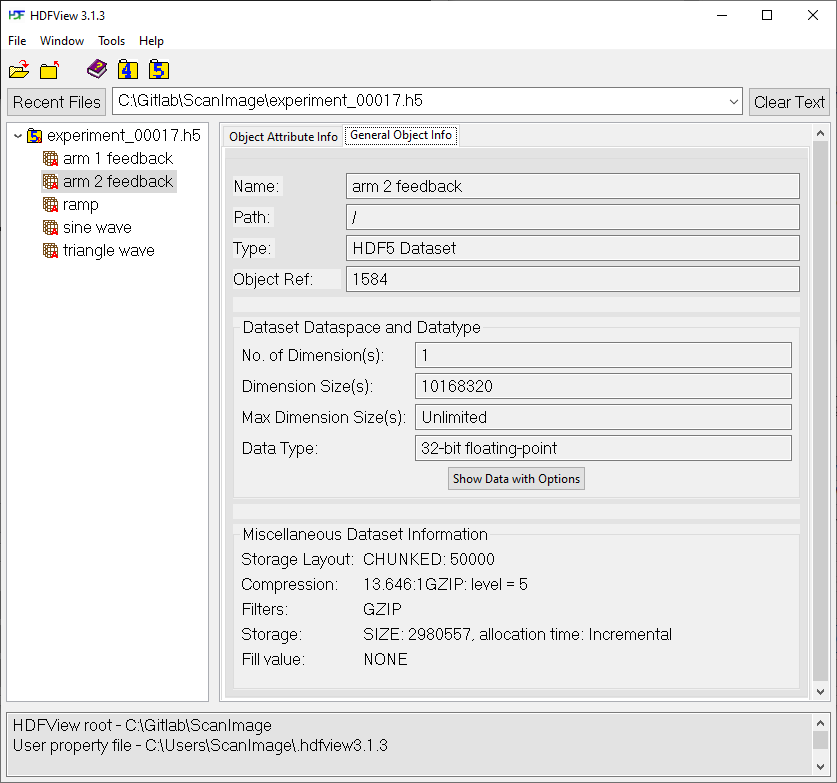Viewport: 837px width, 783px height.
Task: Select the dataset icon beside 'sine wave'
Action: pos(50,227)
